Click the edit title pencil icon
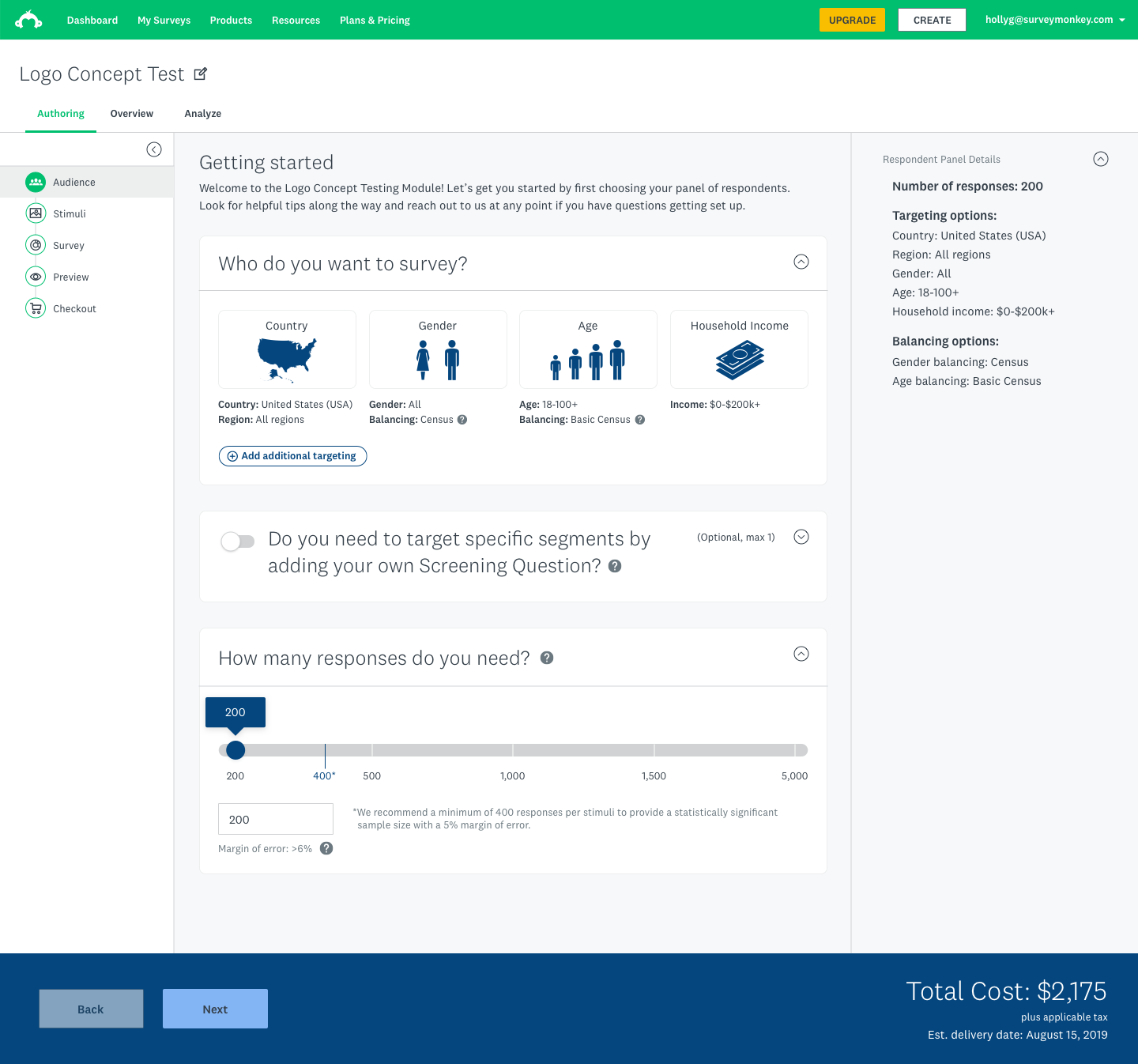Viewport: 1138px width, 1064px height. click(201, 74)
